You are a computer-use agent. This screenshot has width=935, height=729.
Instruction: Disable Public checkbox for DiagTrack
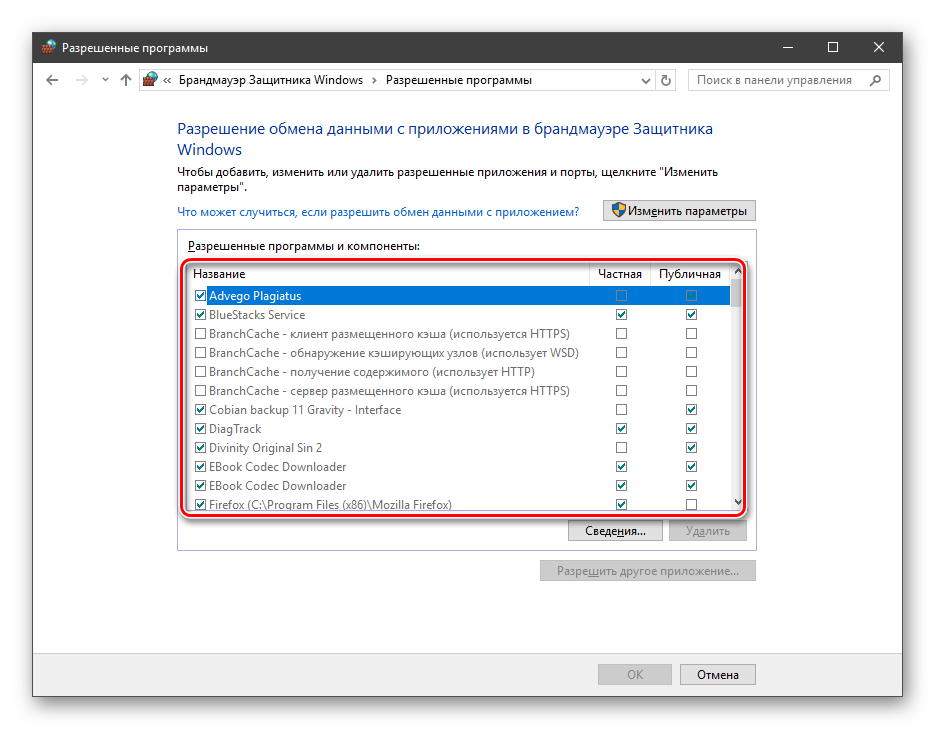[x=691, y=429]
